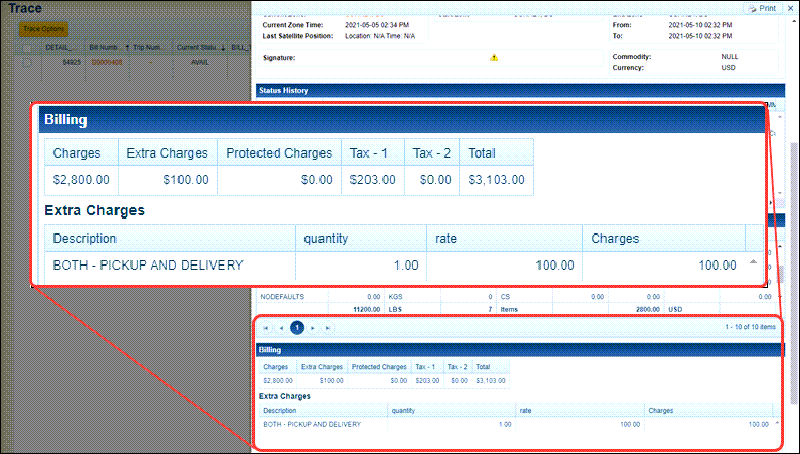
Task: Click the KGS unit cell
Action: (395, 296)
